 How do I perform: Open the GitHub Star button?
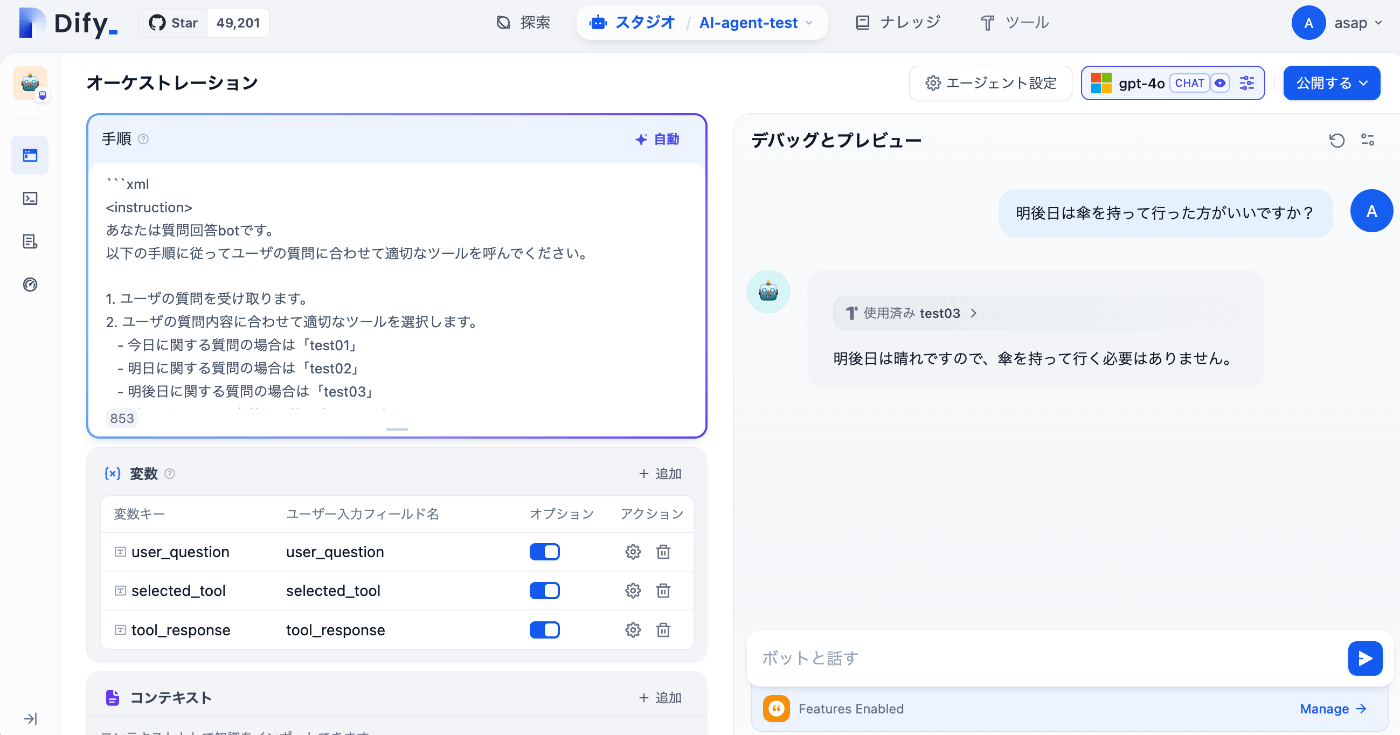tap(173, 23)
